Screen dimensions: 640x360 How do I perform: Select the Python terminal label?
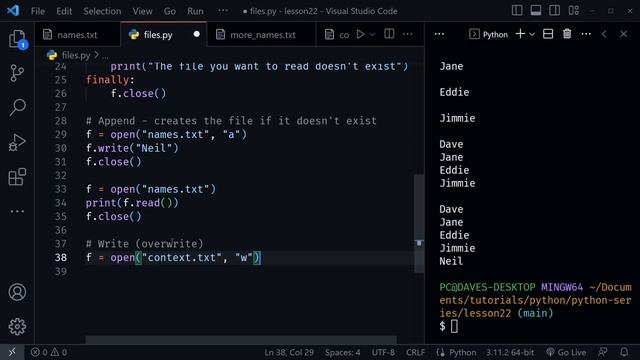(x=489, y=34)
